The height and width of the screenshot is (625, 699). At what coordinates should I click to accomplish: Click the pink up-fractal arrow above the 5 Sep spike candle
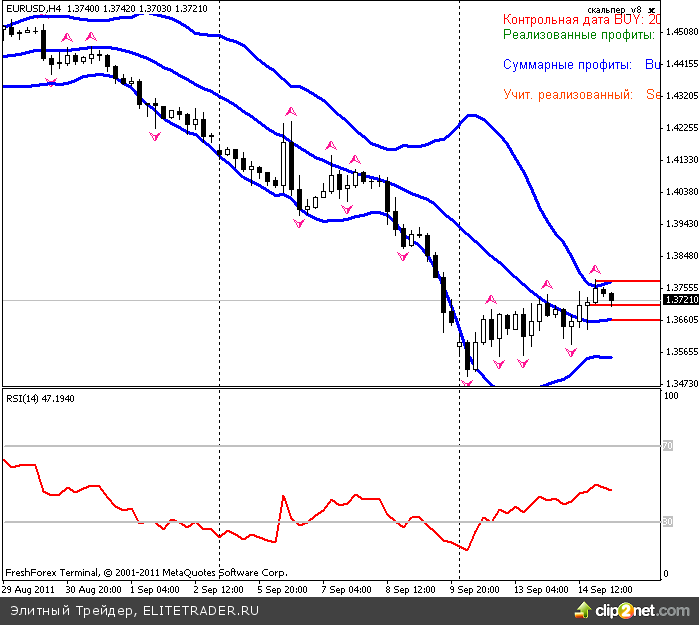point(290,112)
